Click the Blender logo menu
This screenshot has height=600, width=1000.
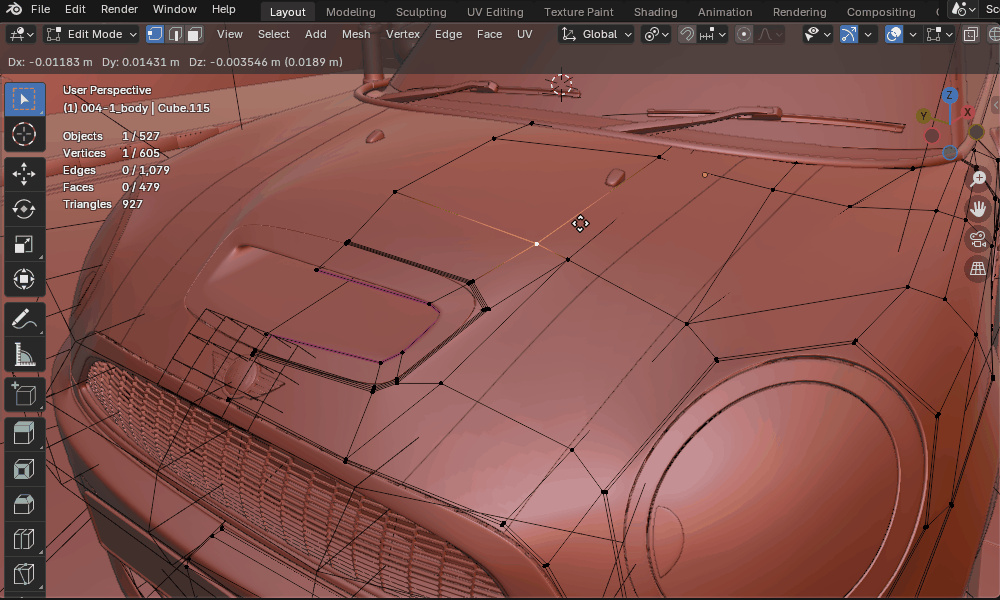(x=13, y=9)
